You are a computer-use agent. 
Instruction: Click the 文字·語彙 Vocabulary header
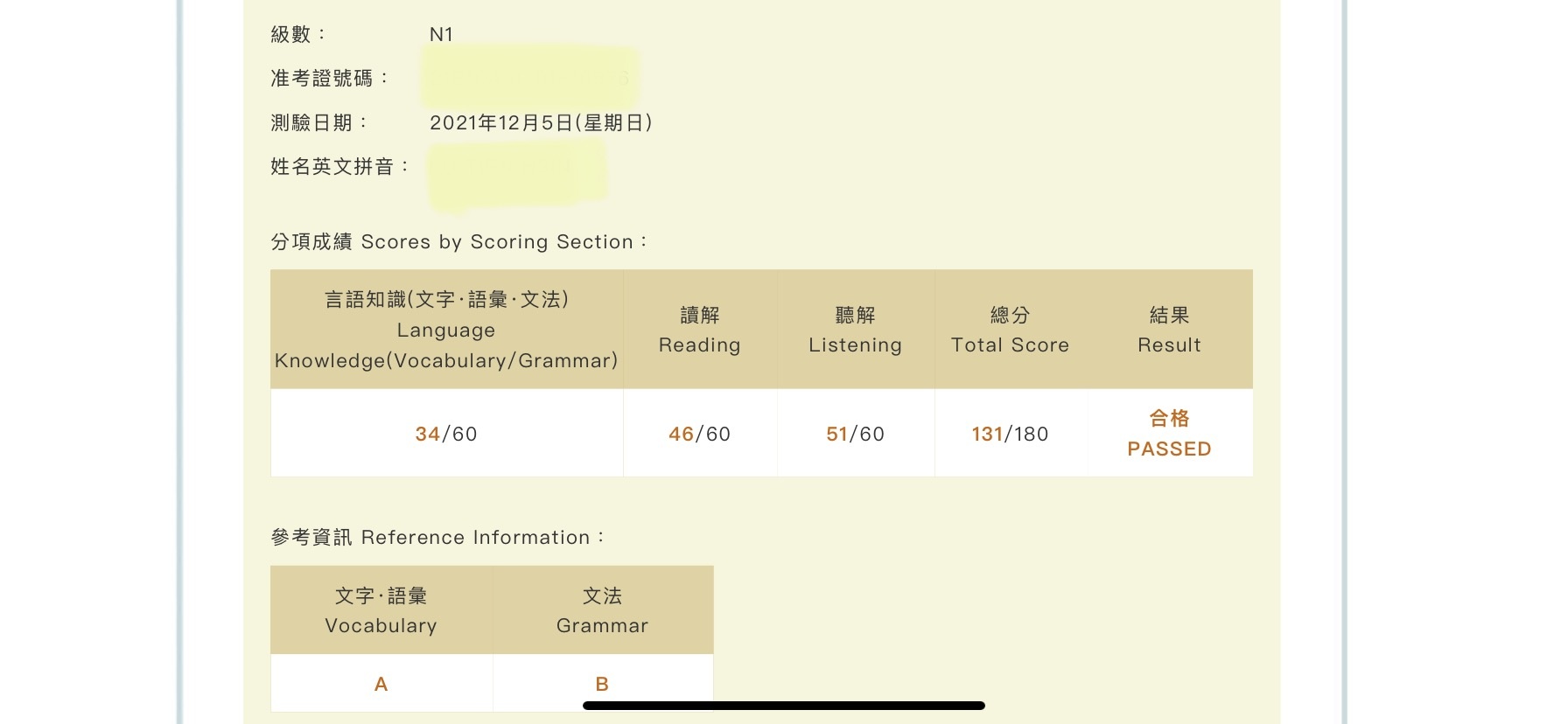381,610
